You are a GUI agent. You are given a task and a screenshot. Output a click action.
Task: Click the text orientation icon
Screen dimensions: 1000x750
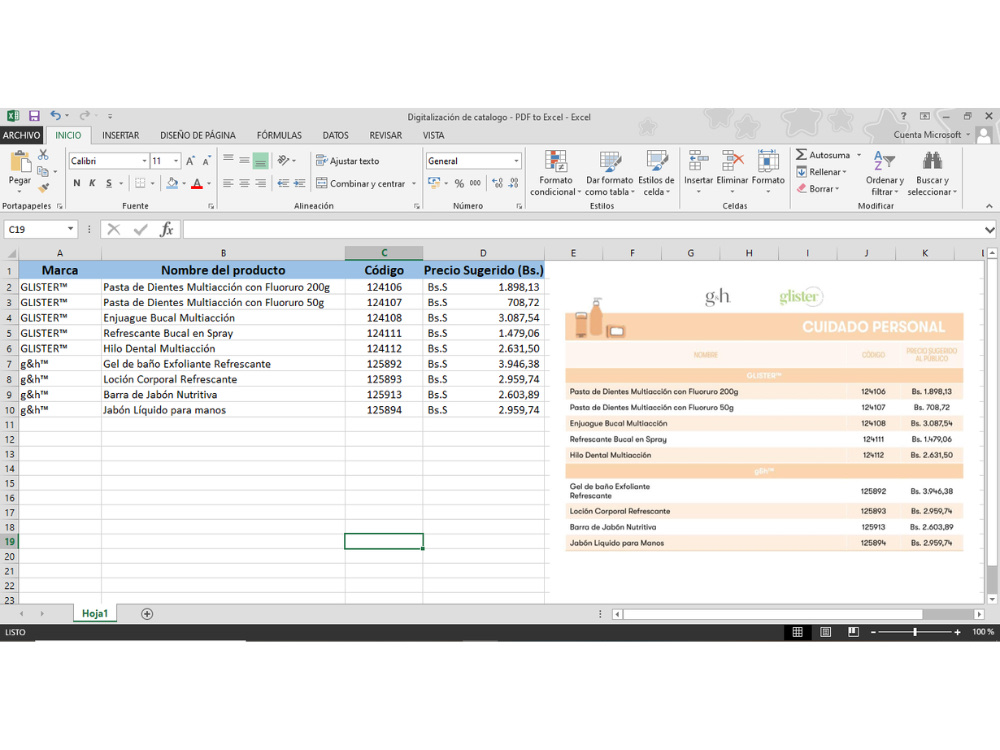[284, 161]
